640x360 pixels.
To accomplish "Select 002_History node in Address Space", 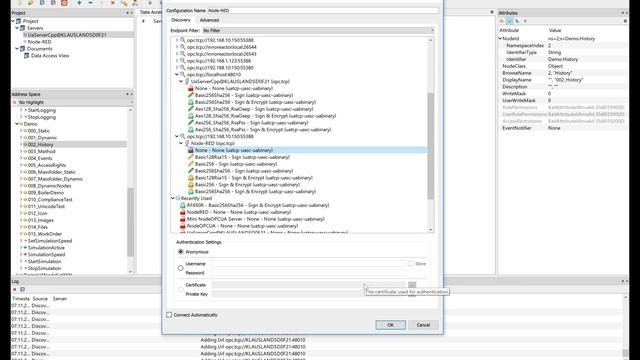I will click(40, 144).
